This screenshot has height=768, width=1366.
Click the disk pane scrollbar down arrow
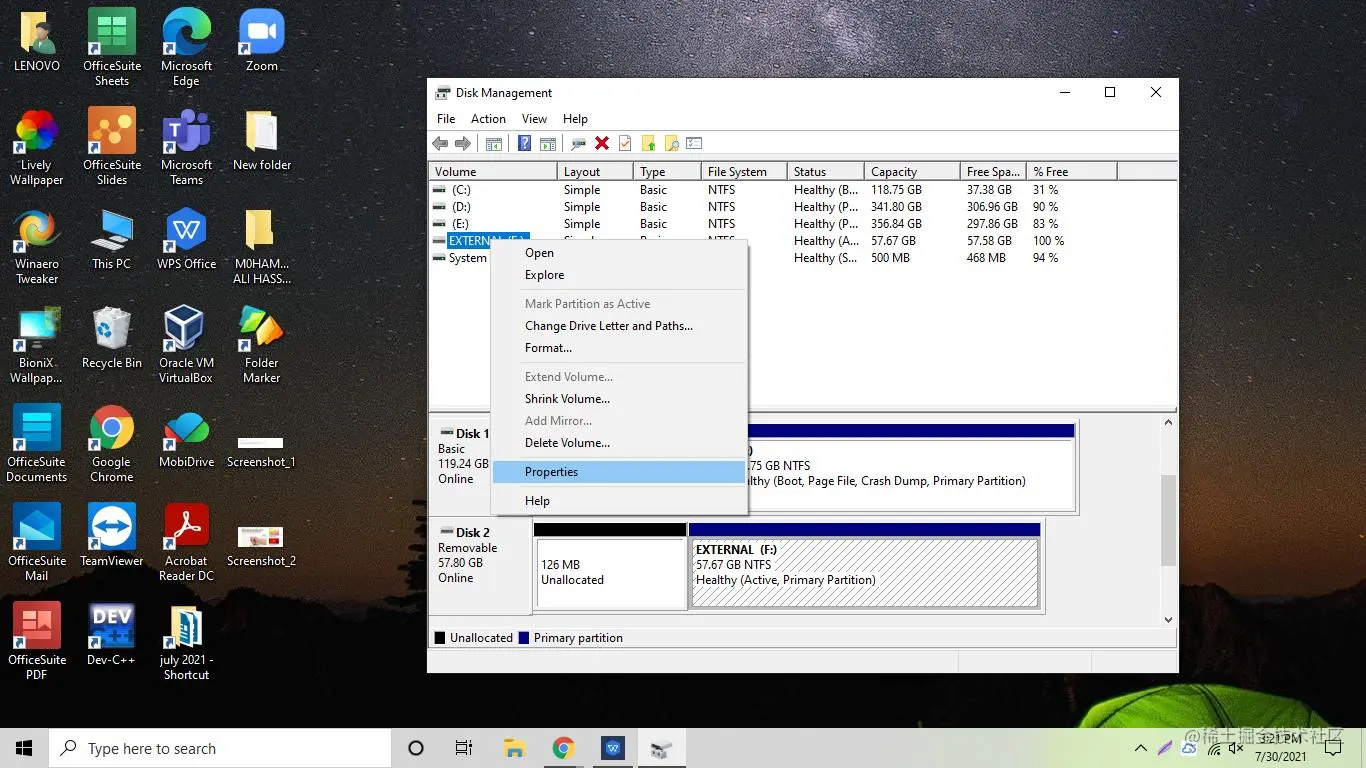click(x=1168, y=620)
